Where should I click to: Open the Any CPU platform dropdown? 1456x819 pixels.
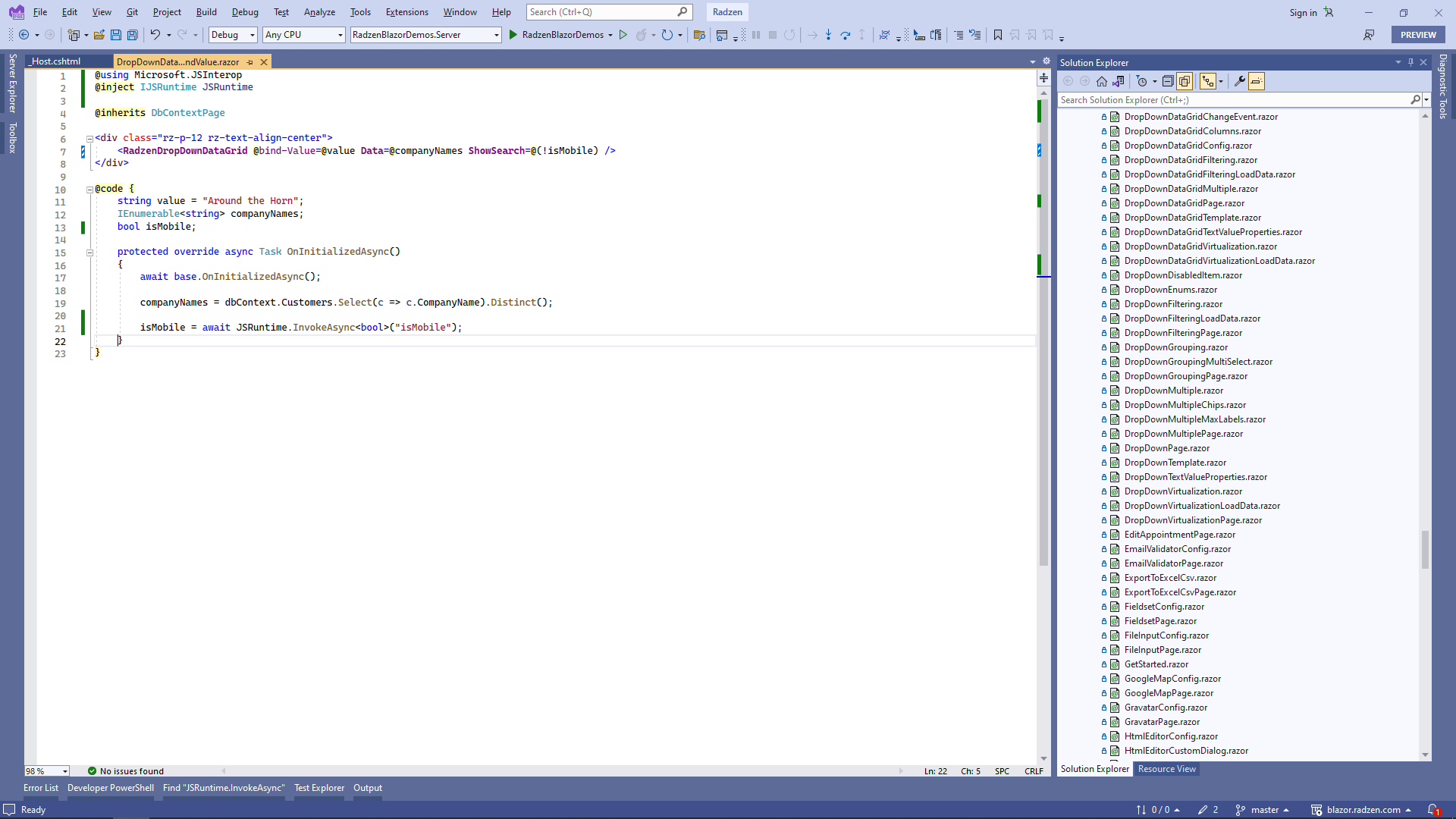coord(304,35)
